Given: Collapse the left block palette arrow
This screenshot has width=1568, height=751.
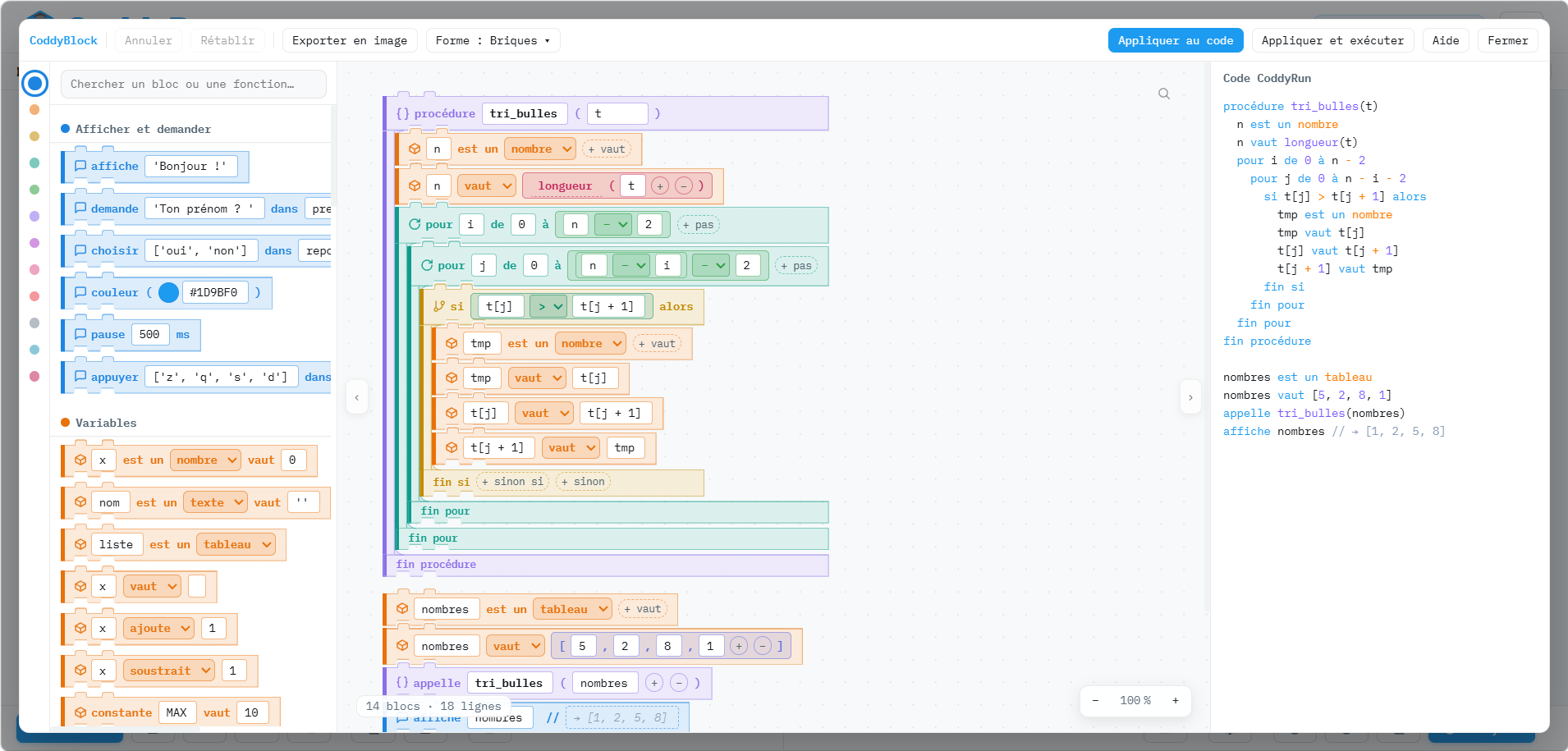Looking at the screenshot, I should tap(356, 397).
